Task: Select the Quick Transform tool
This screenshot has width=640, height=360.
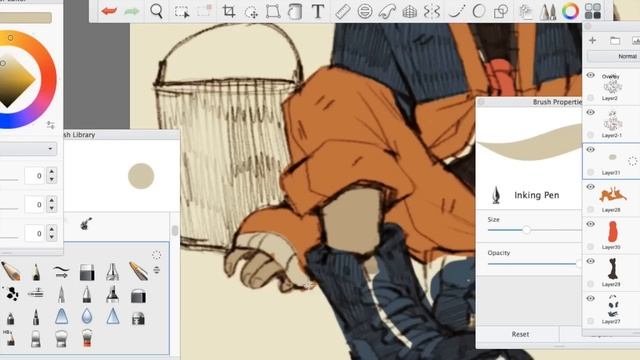Action: pyautogui.click(x=251, y=12)
